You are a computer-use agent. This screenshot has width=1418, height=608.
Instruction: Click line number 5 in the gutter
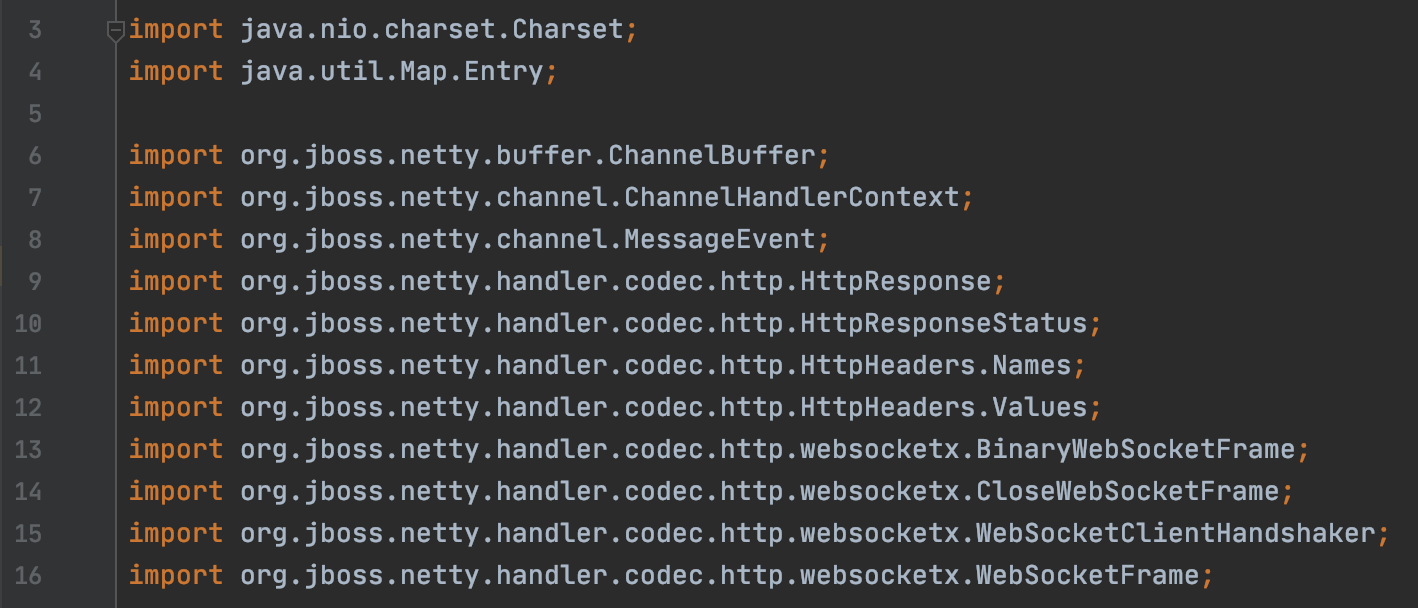point(35,114)
